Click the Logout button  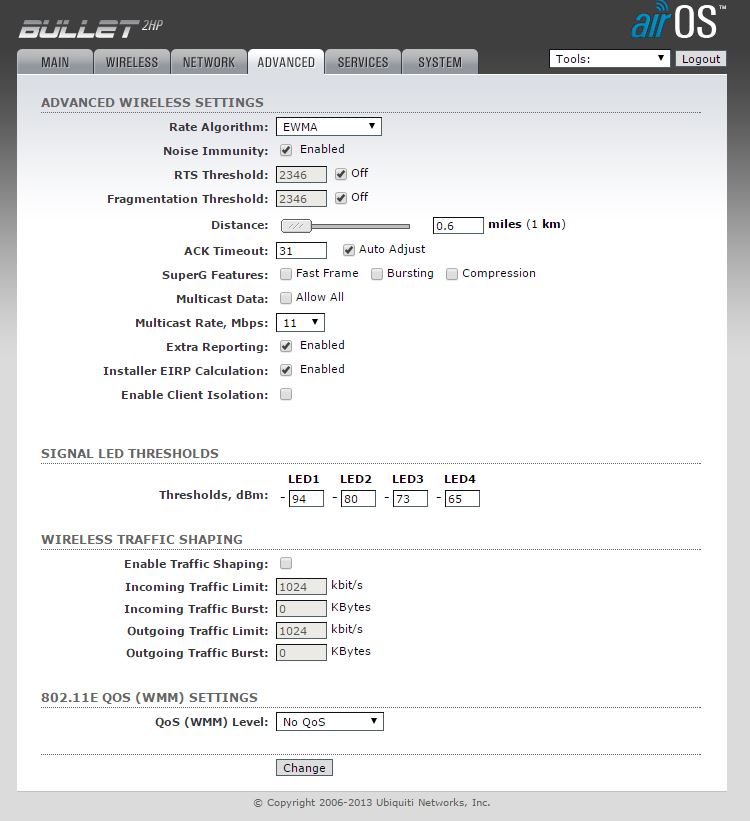pyautogui.click(x=701, y=59)
